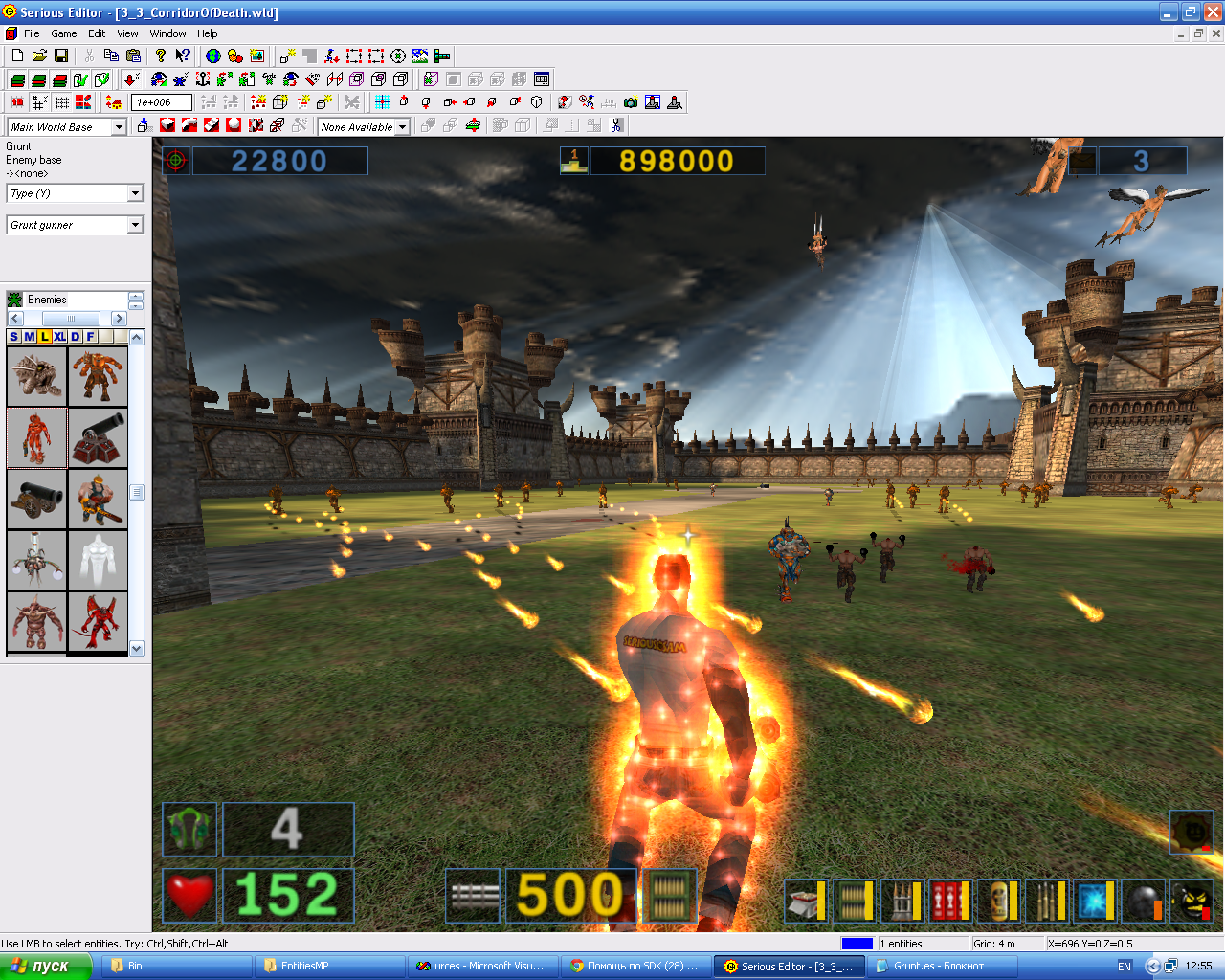Select the M thumbnail size button

coord(29,337)
